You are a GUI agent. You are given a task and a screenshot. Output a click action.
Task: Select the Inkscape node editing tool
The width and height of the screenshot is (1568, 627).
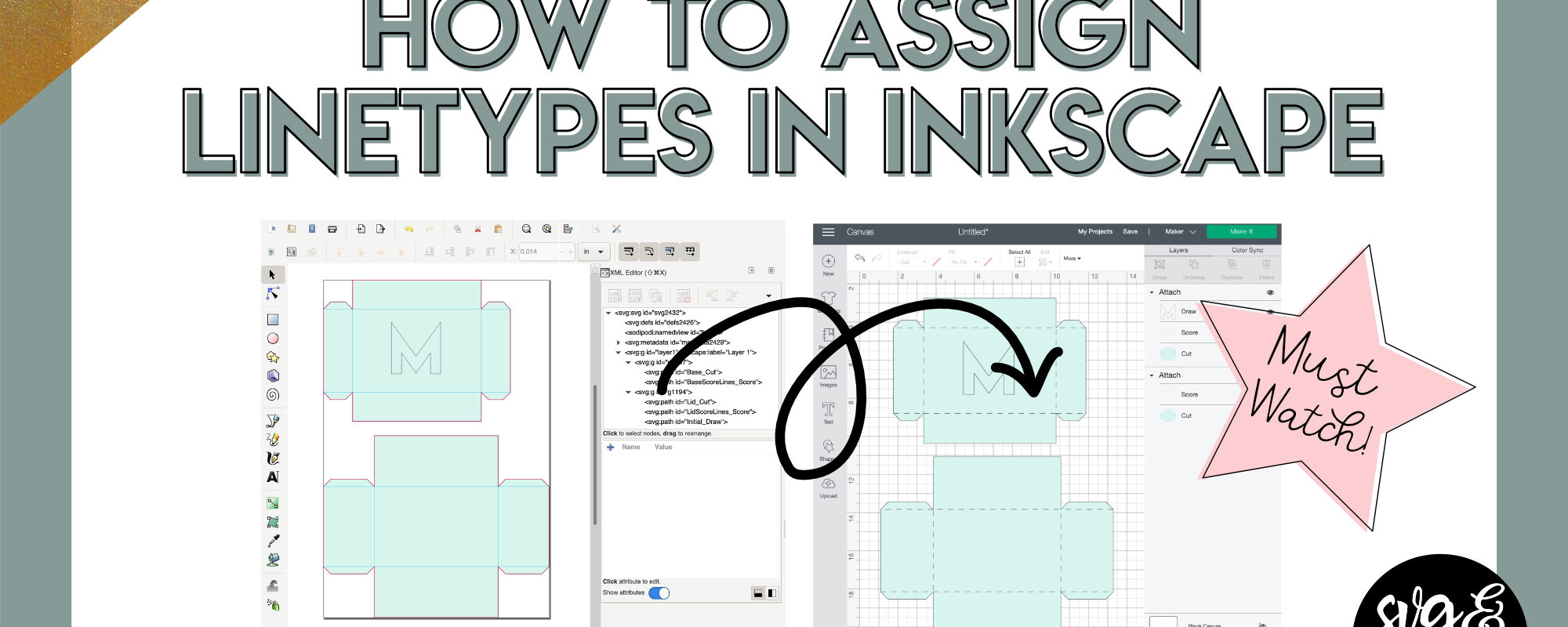(273, 293)
